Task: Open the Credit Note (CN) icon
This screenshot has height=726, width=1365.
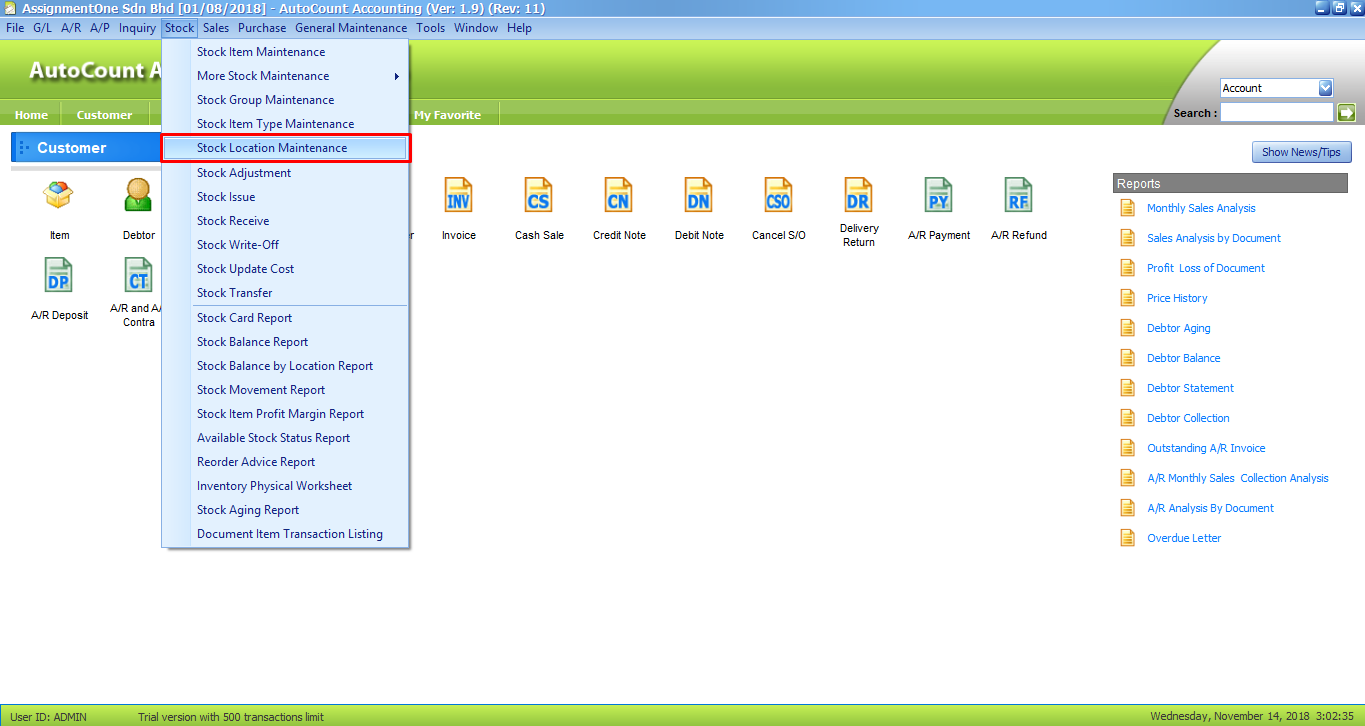Action: 619,194
